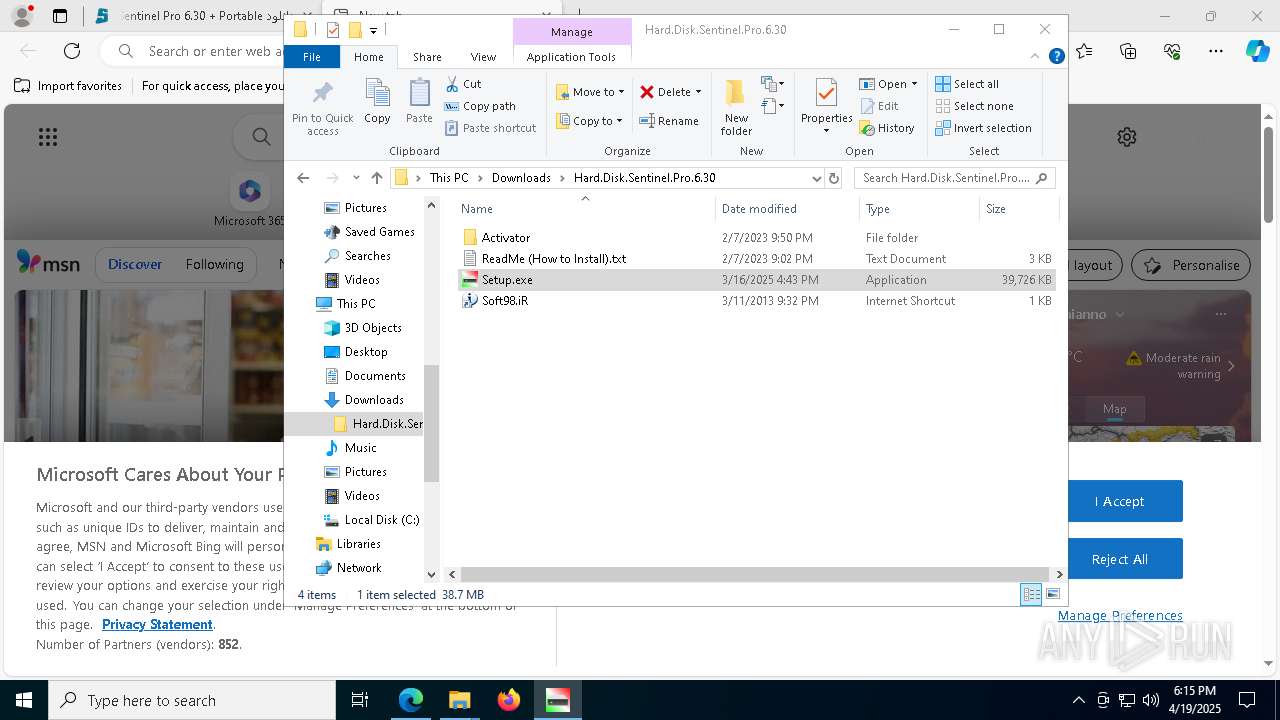
Task: Refresh the Edge browser page
Action: (72, 51)
